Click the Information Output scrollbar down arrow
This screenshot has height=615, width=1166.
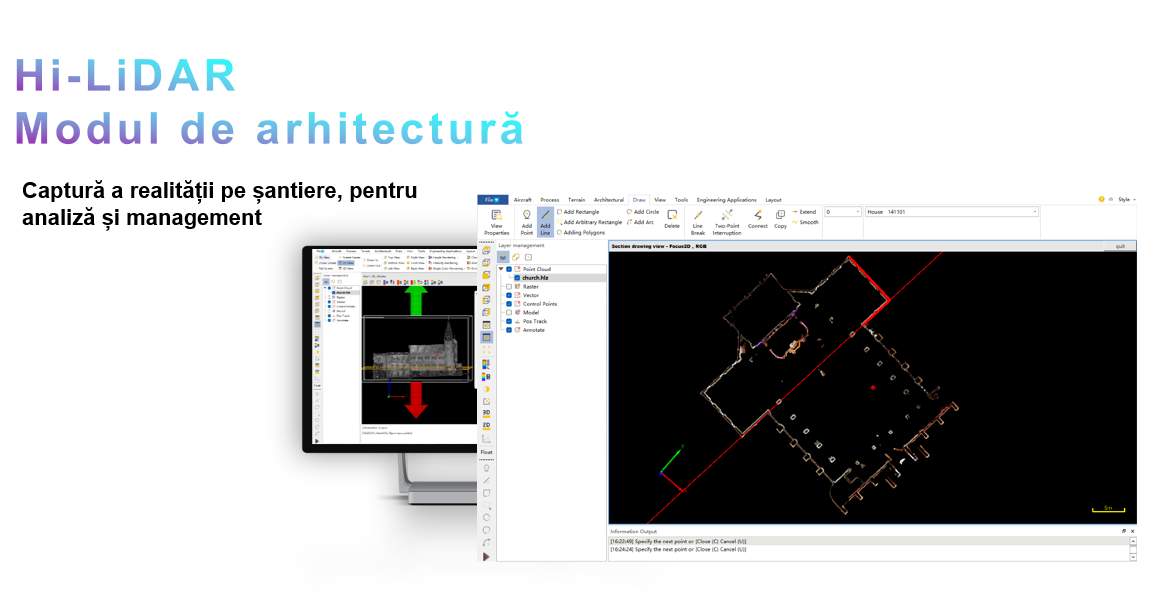point(1133,557)
